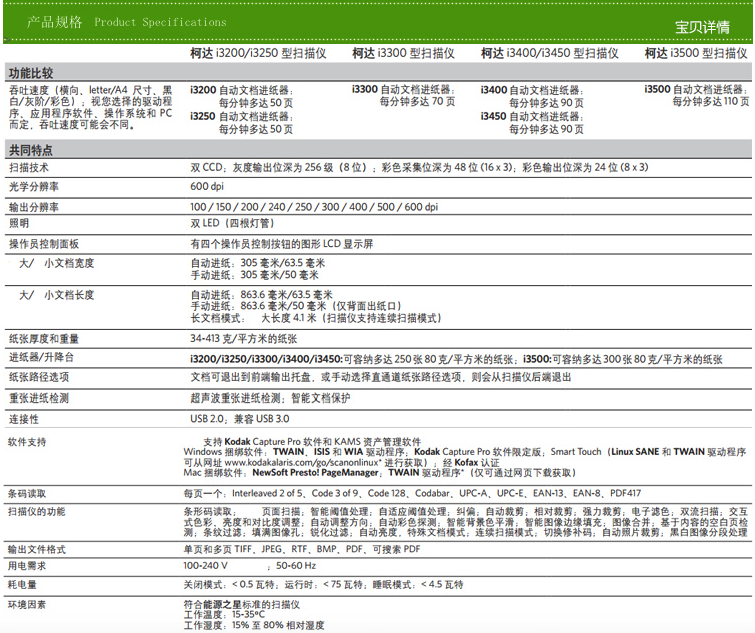Image resolution: width=755 pixels, height=633 pixels.
Task: Click the Interleaved 2 of 5 barcode list
Action: tap(412, 493)
